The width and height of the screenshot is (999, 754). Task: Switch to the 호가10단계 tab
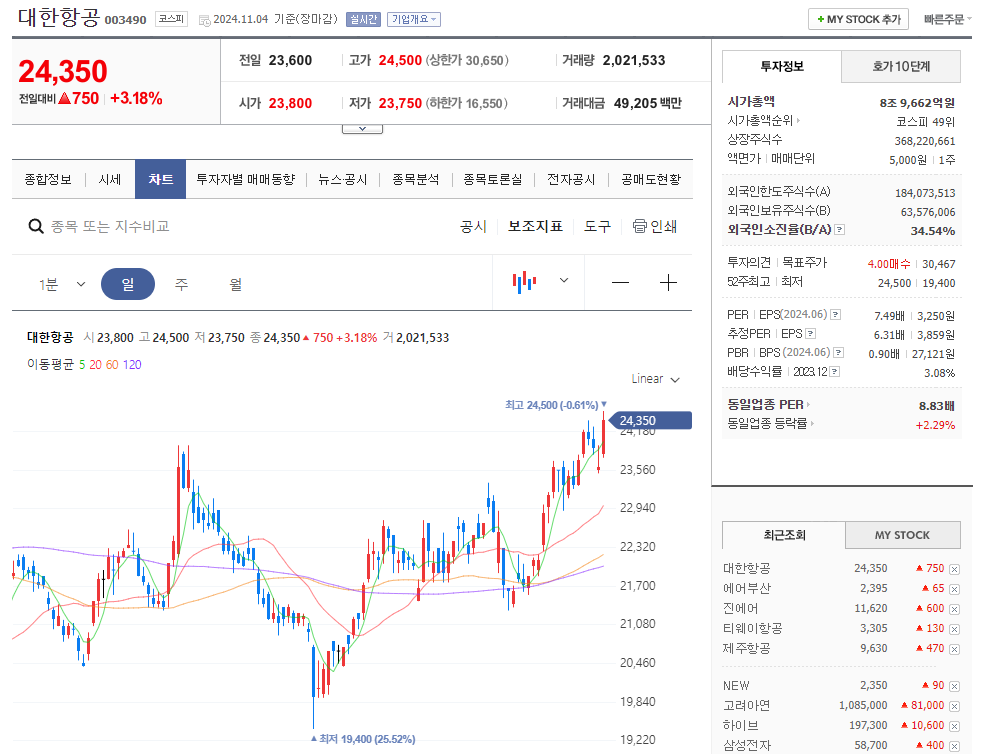pos(901,66)
